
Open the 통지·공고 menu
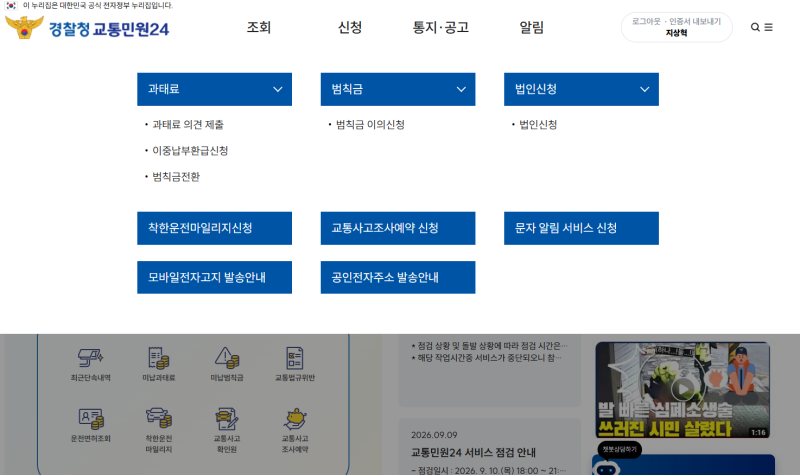coord(441,27)
